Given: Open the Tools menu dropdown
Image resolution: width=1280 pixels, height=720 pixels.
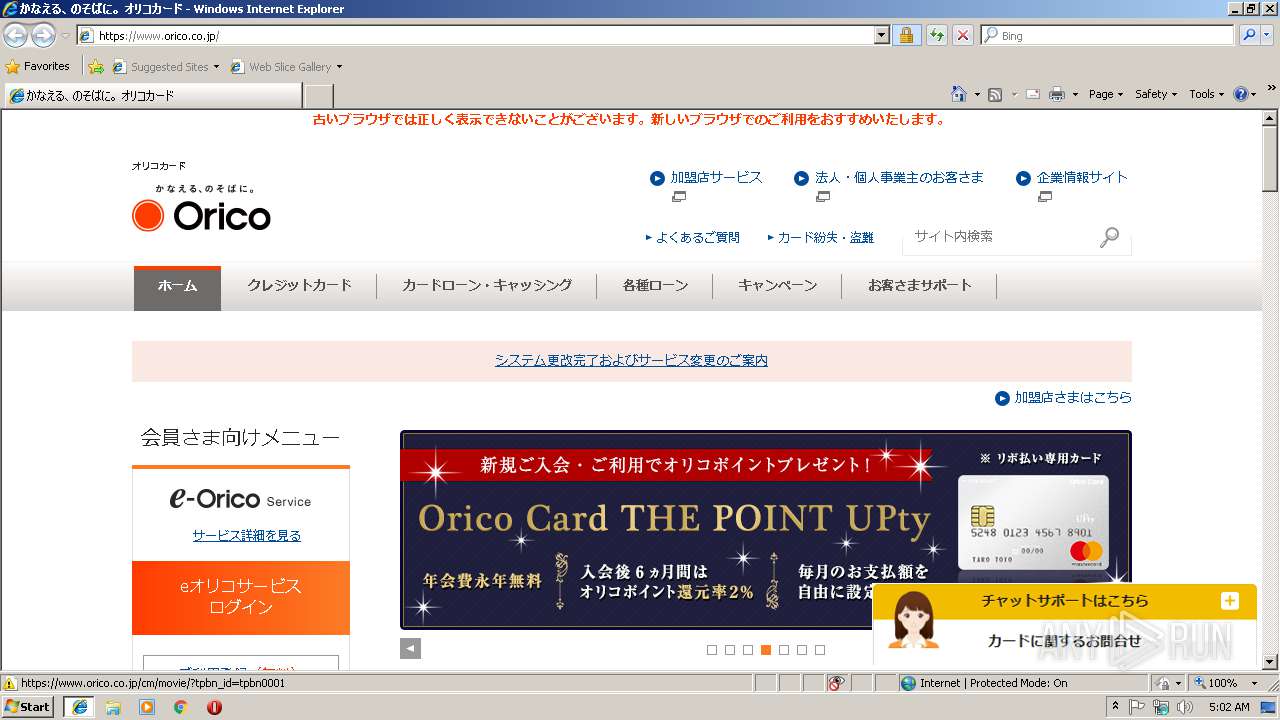Looking at the screenshot, I should click(1207, 94).
